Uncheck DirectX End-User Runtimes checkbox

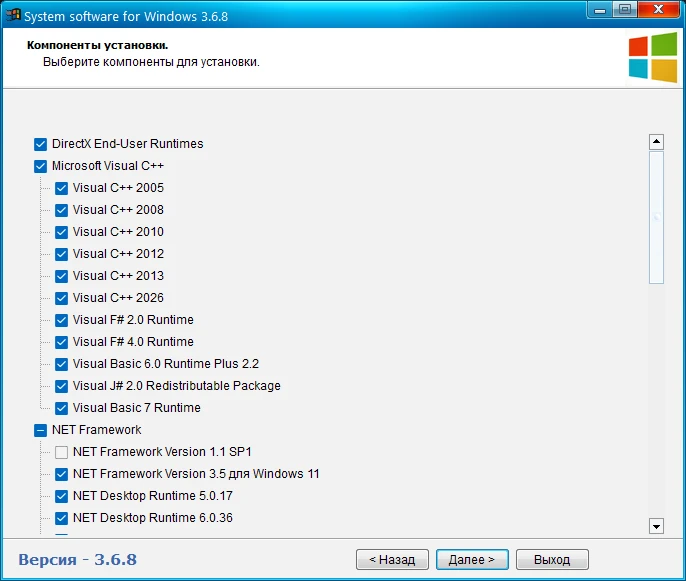pyautogui.click(x=41, y=144)
